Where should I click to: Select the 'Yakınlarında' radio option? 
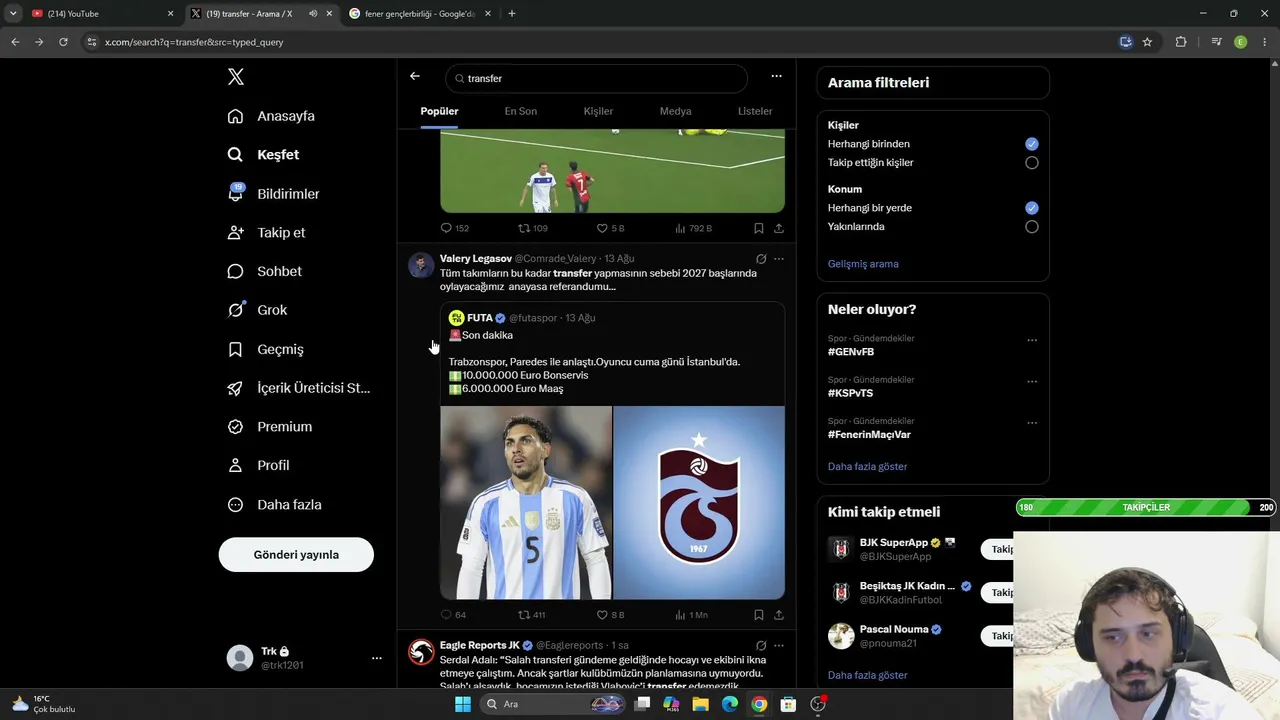click(x=1032, y=227)
